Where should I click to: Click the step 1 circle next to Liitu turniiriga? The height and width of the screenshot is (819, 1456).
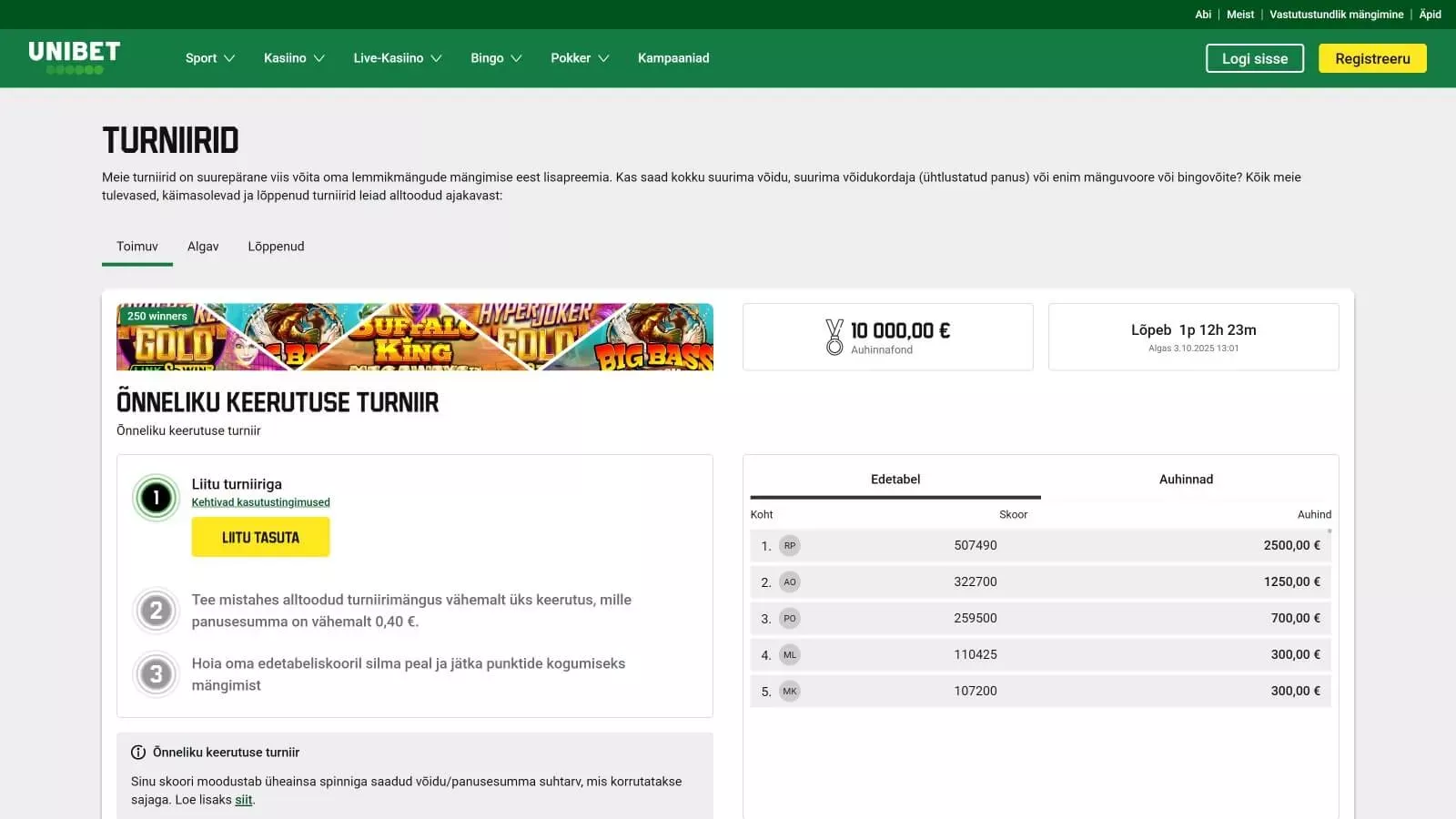(x=156, y=498)
